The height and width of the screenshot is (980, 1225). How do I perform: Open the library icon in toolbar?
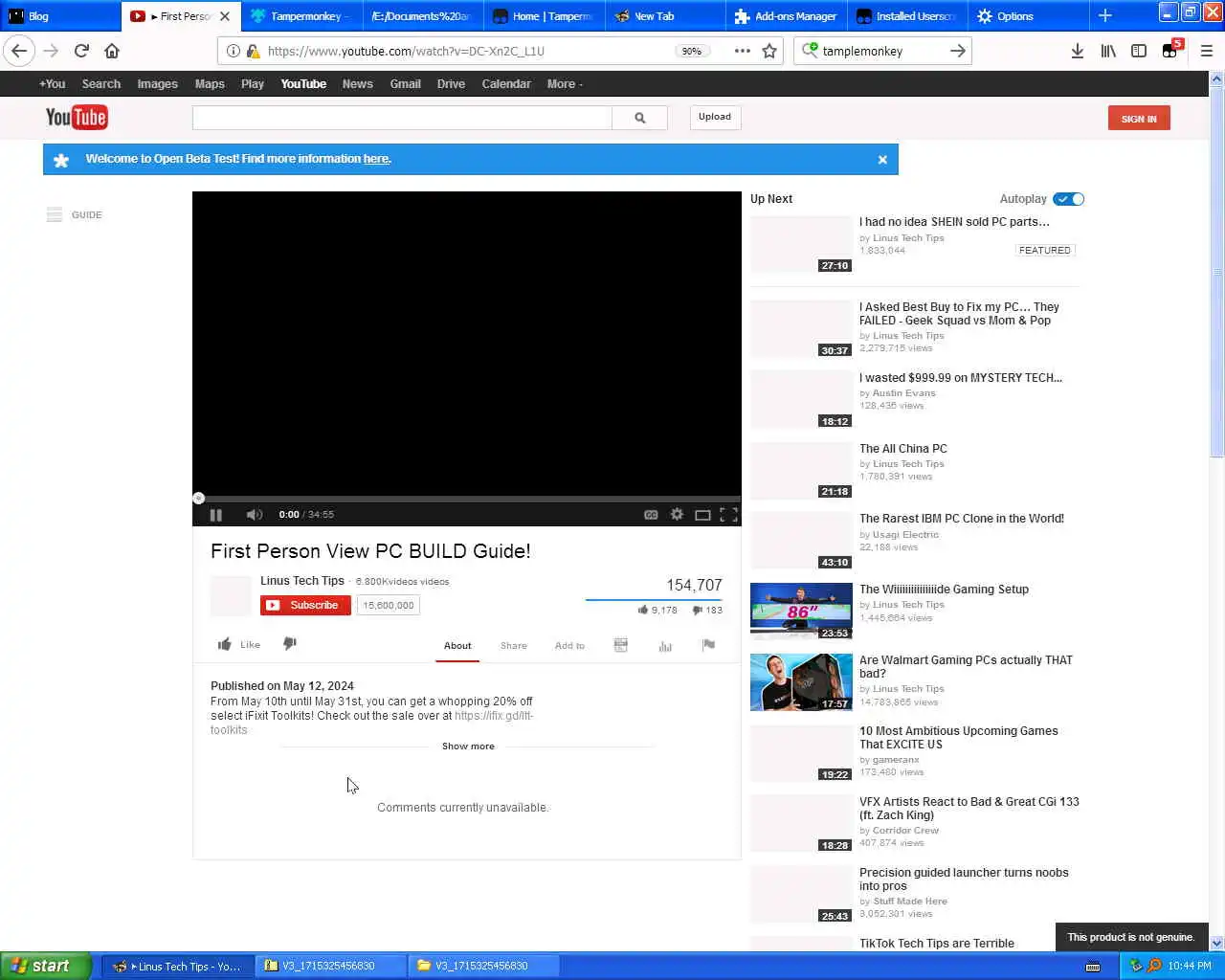1108,51
